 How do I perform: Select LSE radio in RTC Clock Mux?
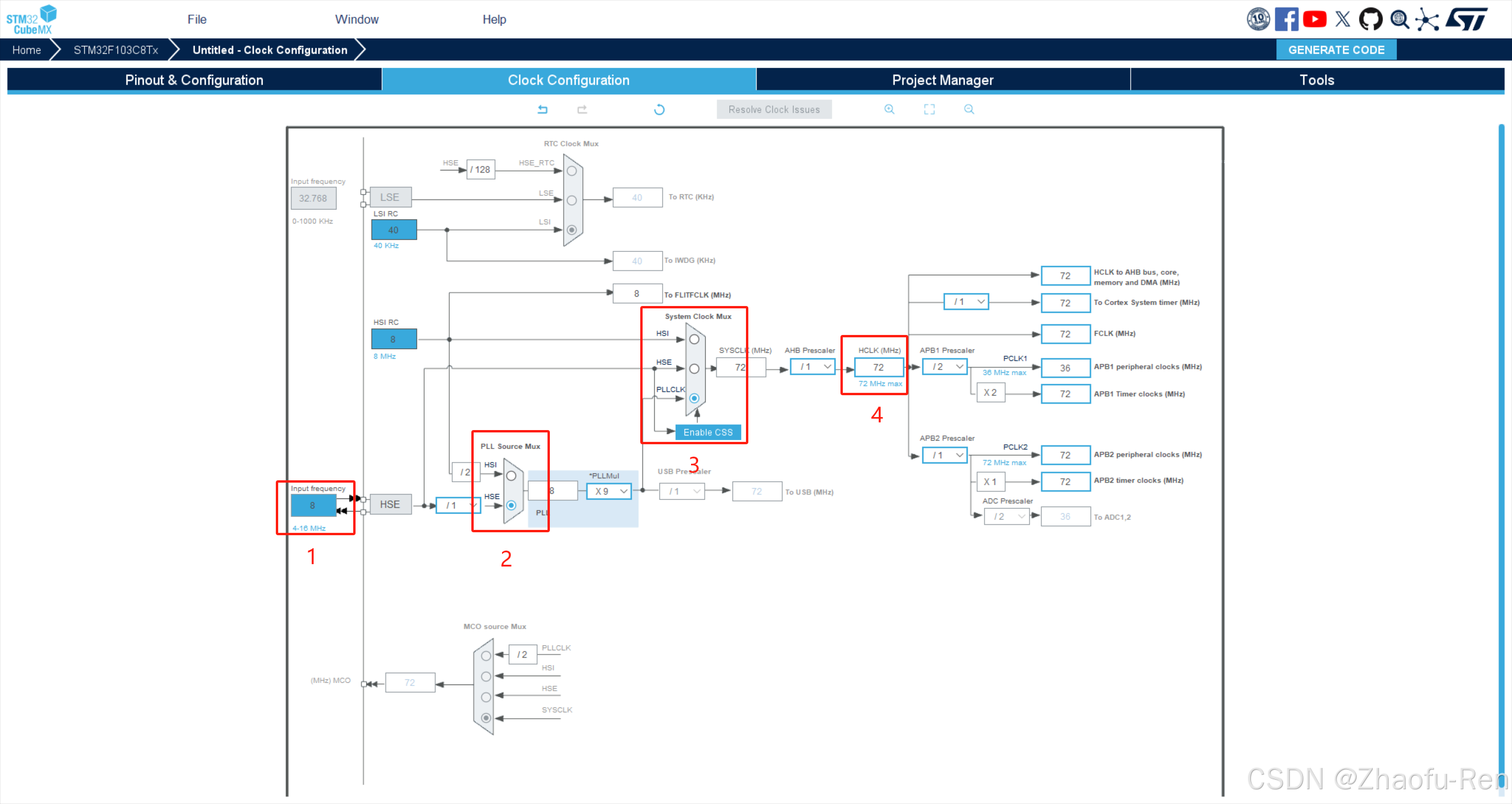coord(572,200)
